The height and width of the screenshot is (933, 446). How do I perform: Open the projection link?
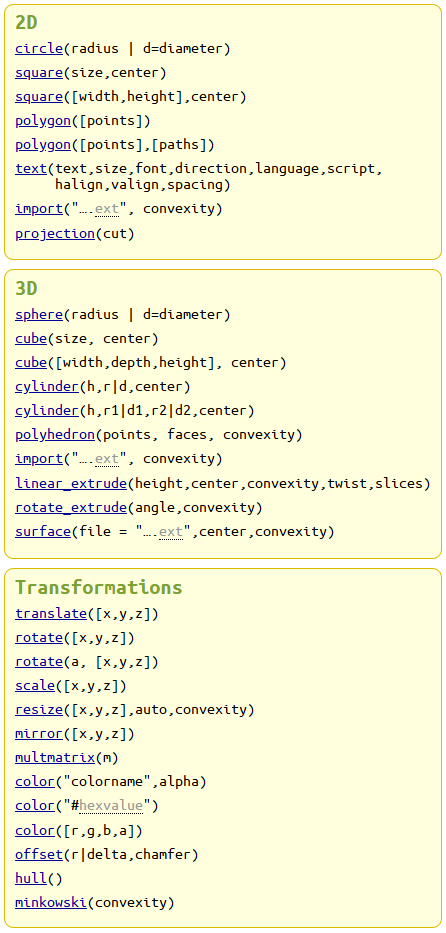pos(55,233)
